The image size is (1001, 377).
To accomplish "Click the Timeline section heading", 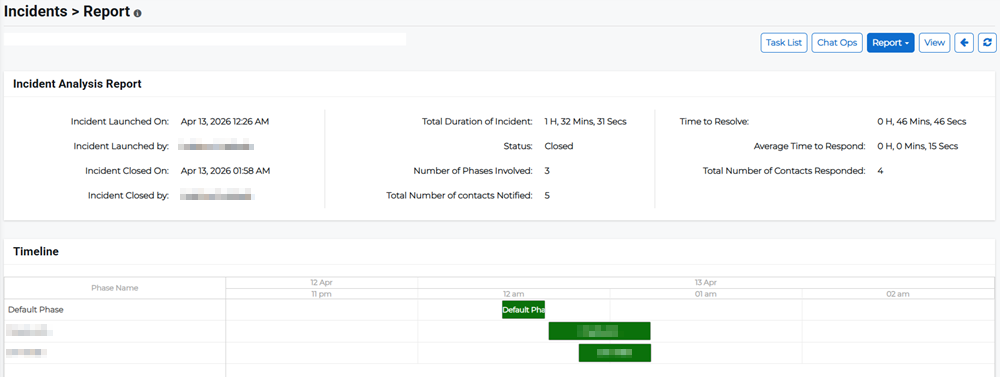I will [36, 252].
